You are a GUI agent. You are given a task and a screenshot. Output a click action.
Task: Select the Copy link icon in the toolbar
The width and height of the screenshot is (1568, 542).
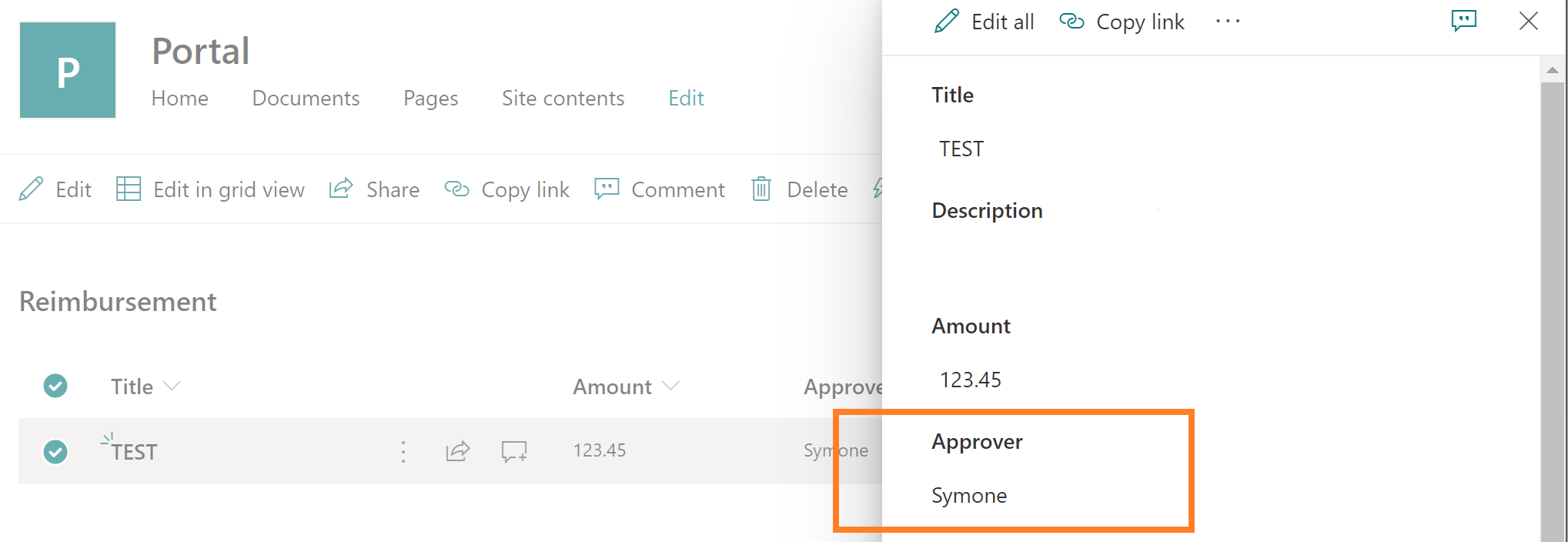(507, 189)
